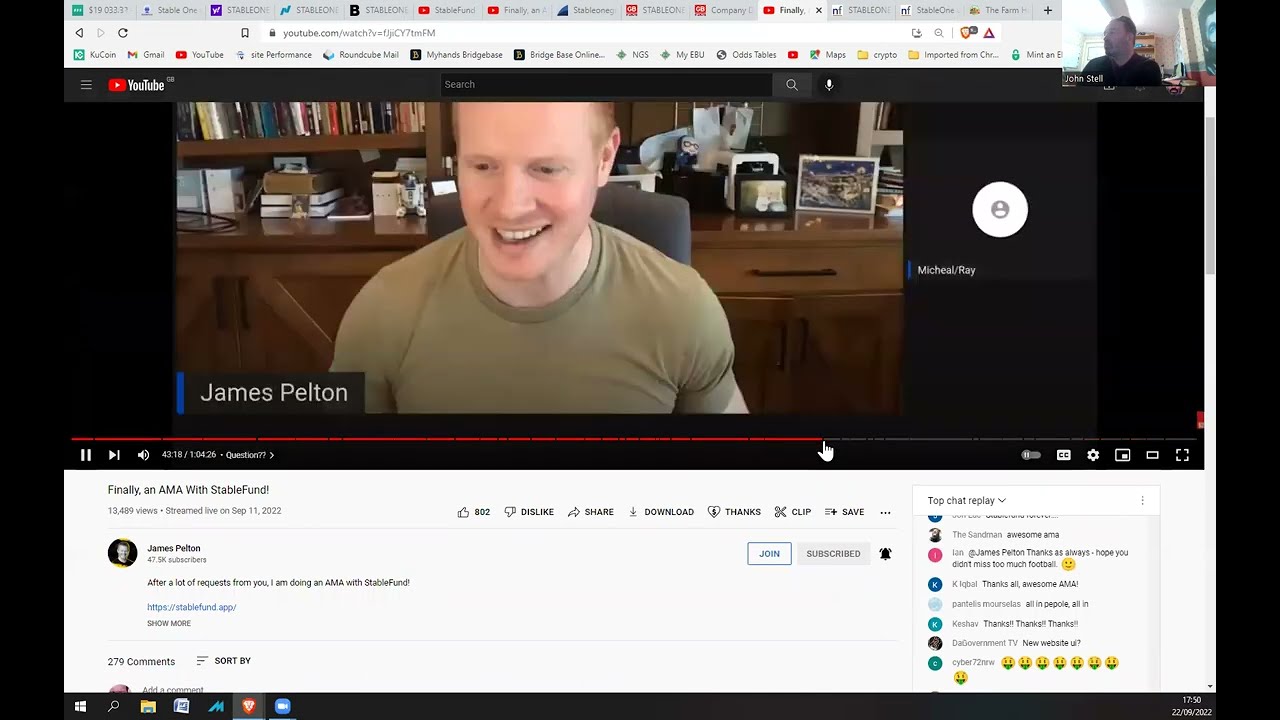Open the Gmail bookmark
The height and width of the screenshot is (720, 1280).
tap(146, 55)
